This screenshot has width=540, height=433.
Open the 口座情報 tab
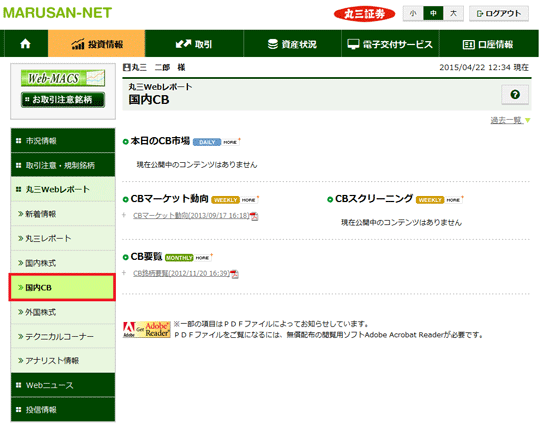tap(488, 44)
